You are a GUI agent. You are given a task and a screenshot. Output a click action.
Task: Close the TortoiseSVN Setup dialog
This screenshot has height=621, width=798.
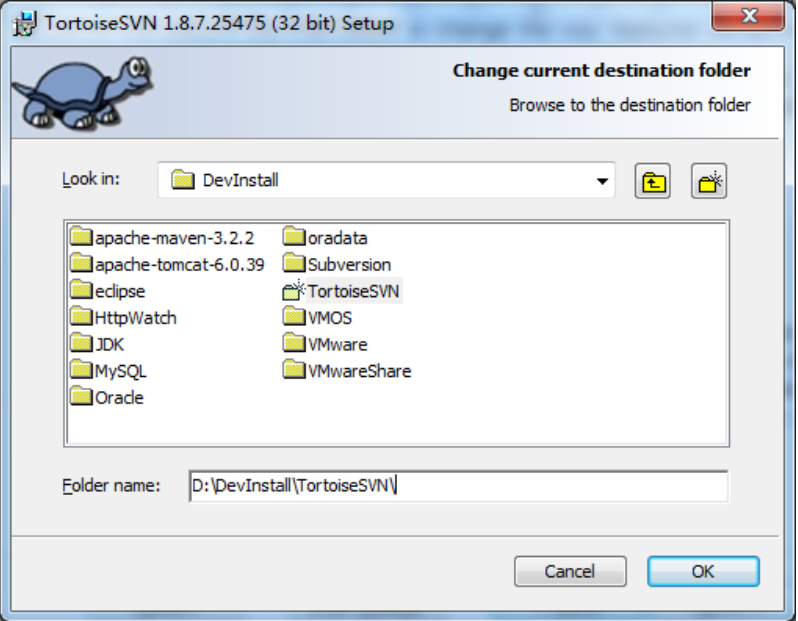click(x=748, y=17)
